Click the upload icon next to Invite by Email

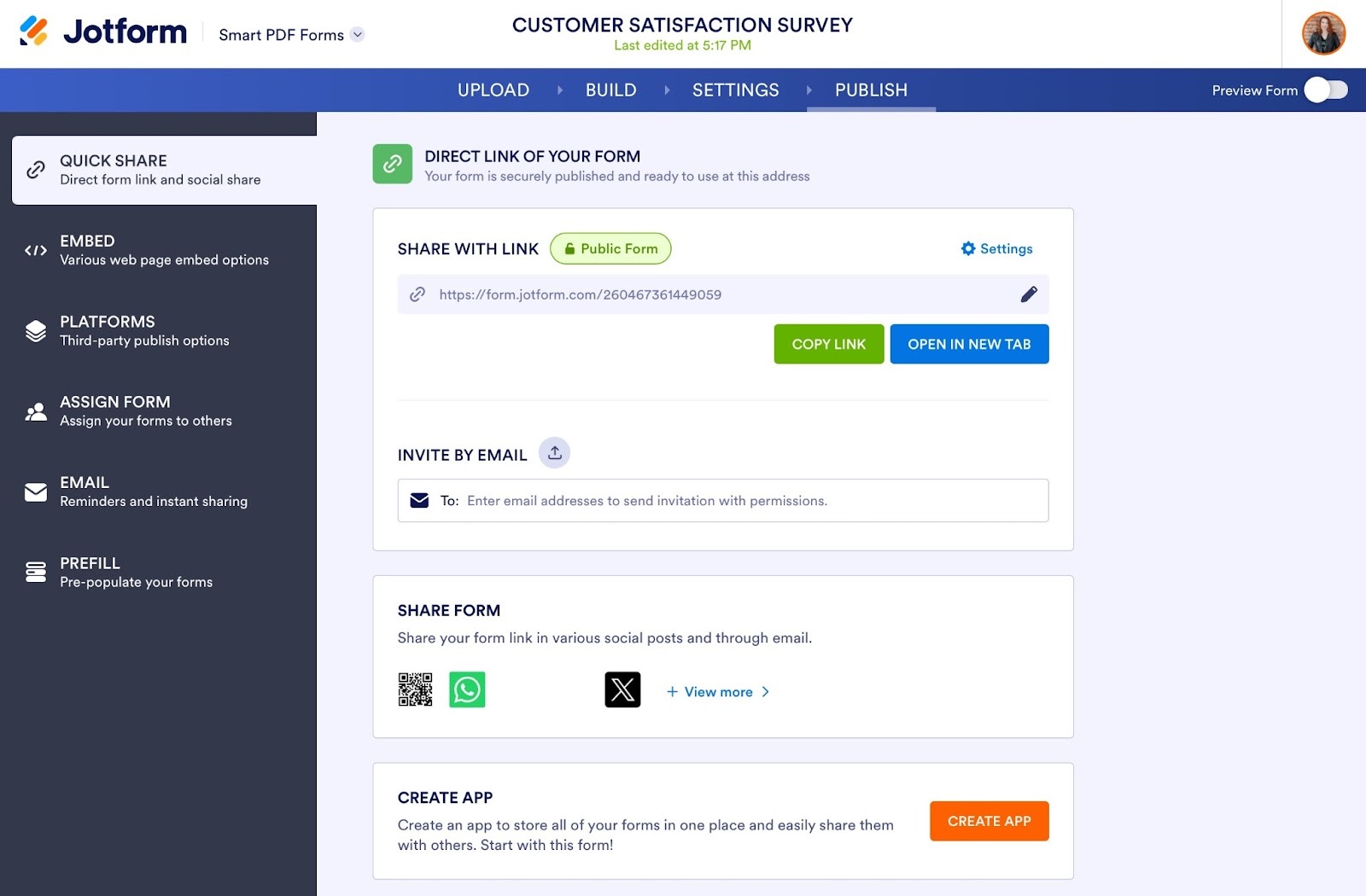pos(554,452)
